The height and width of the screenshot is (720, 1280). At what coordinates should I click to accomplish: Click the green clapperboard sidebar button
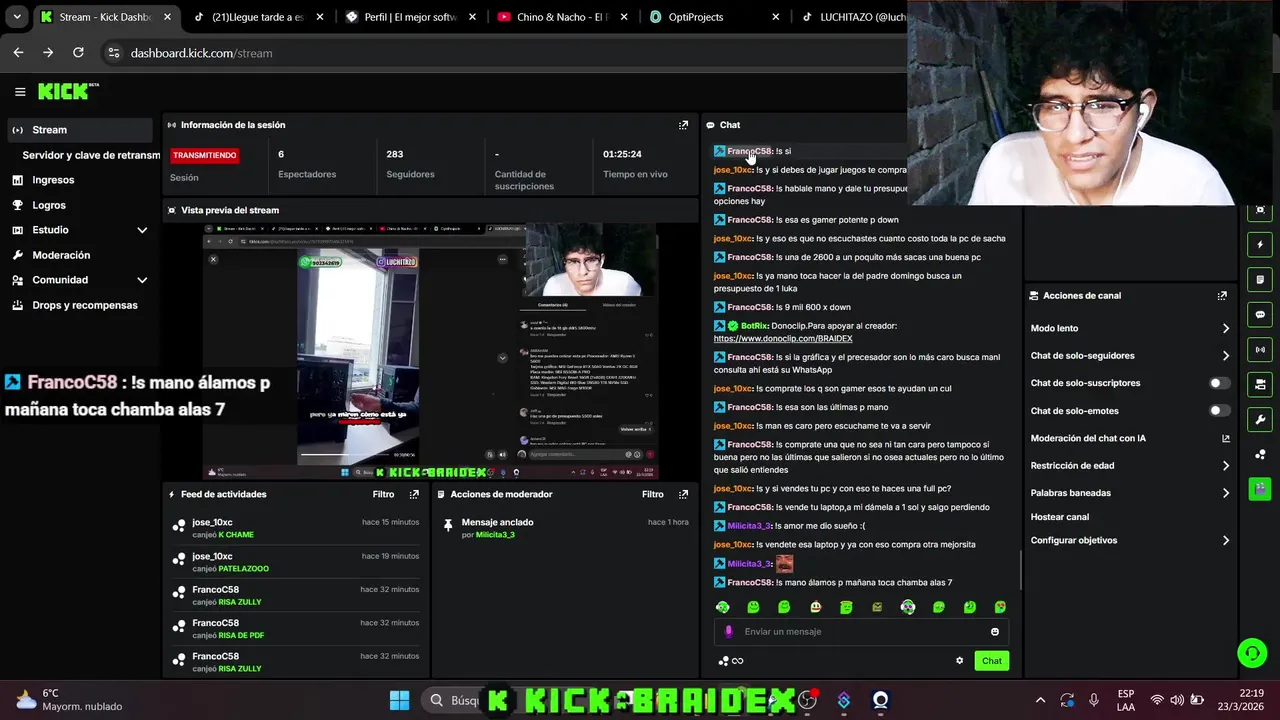[1260, 489]
